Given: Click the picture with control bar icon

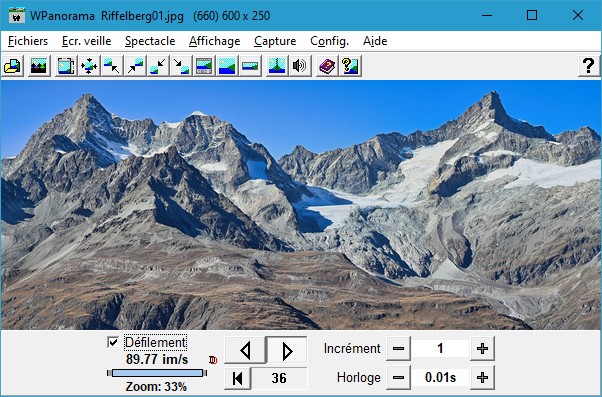Looking at the screenshot, I should coord(204,66).
